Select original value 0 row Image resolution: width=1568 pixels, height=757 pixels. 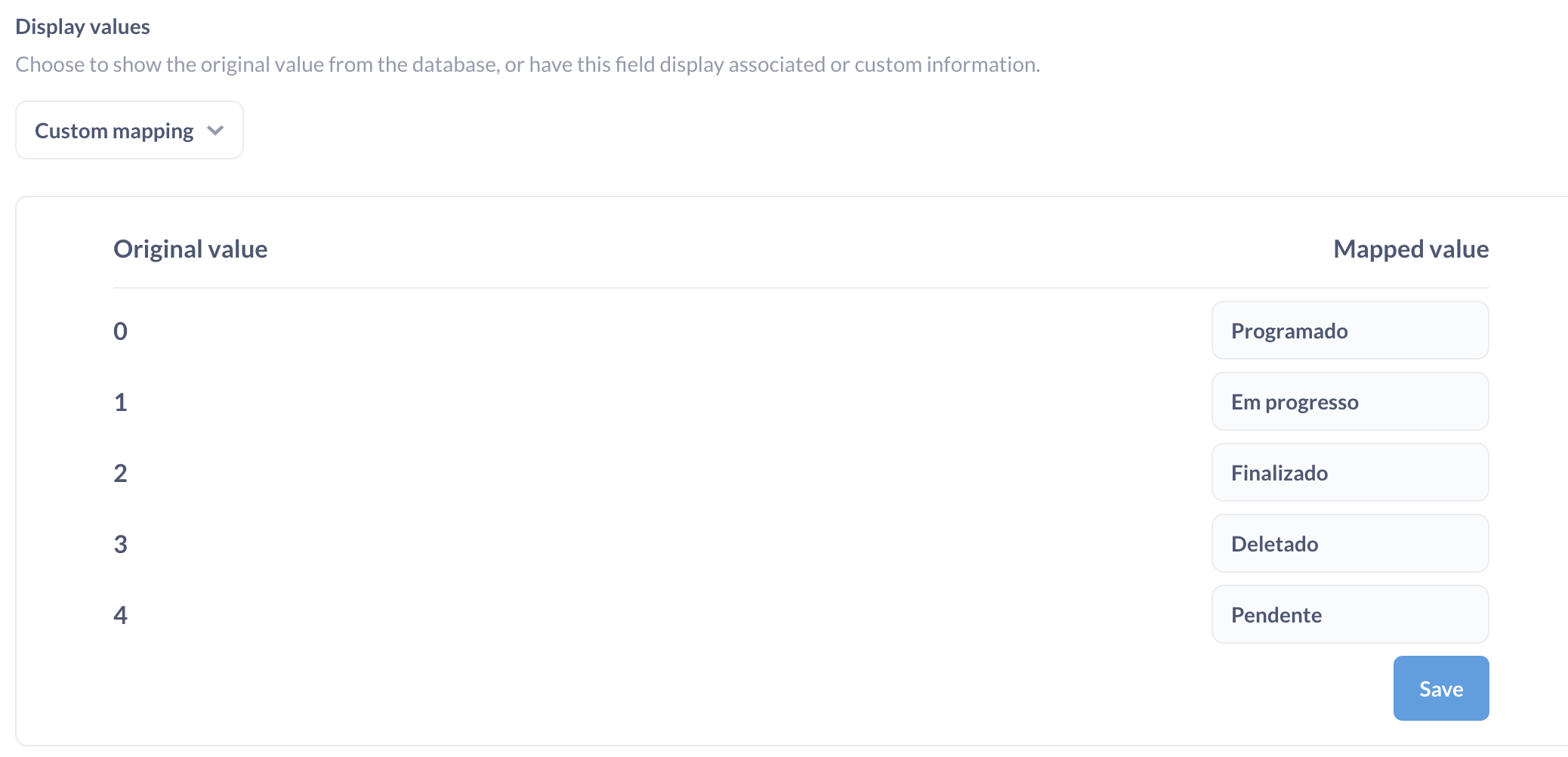(x=119, y=330)
